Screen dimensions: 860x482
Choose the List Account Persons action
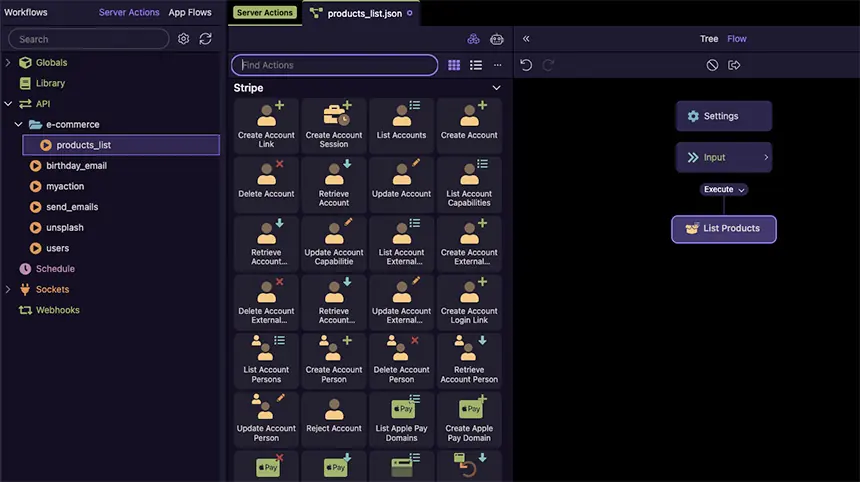pos(266,360)
